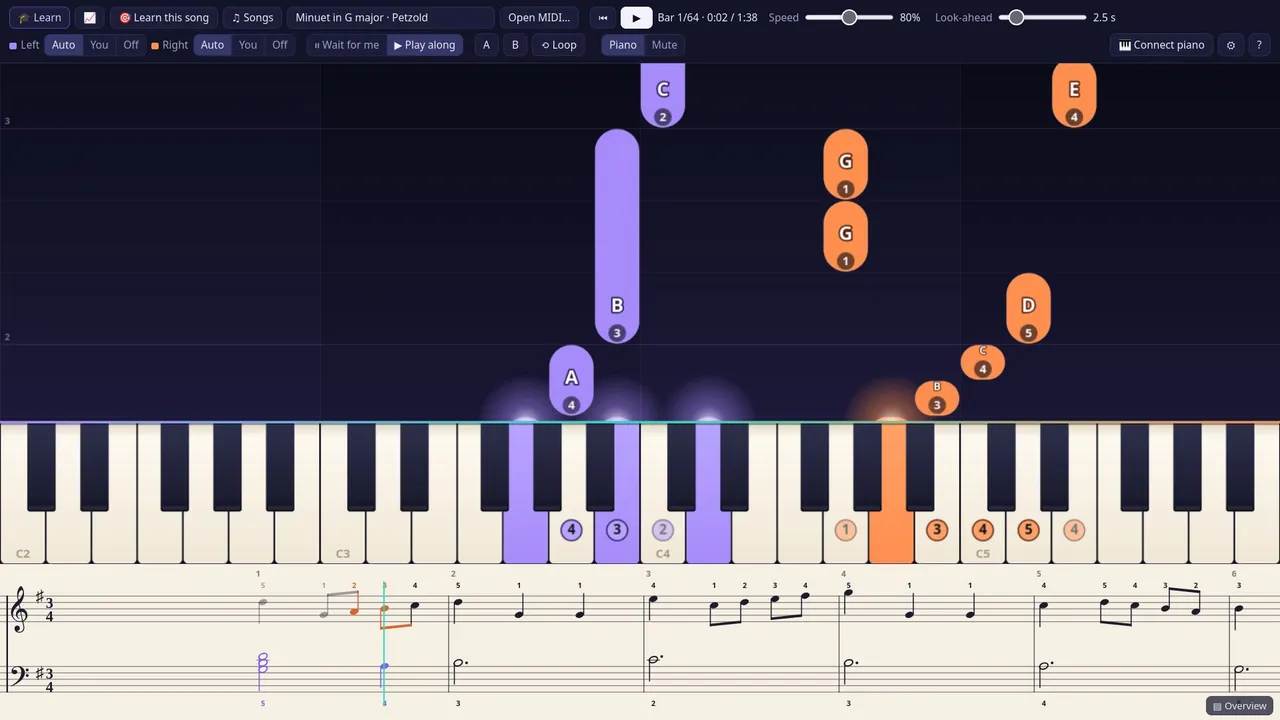
Task: Click Open MIDI button
Action: coord(539,17)
